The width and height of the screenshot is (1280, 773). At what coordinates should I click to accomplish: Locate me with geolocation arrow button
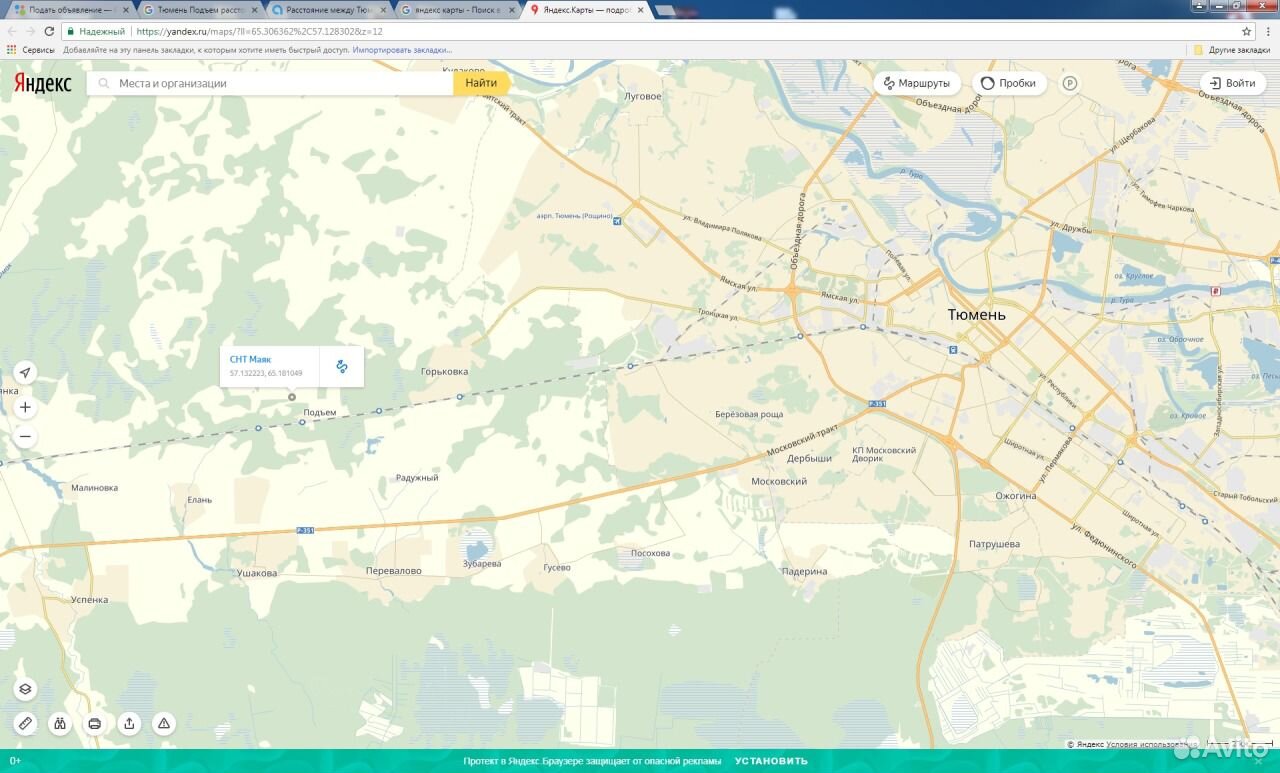(26, 373)
